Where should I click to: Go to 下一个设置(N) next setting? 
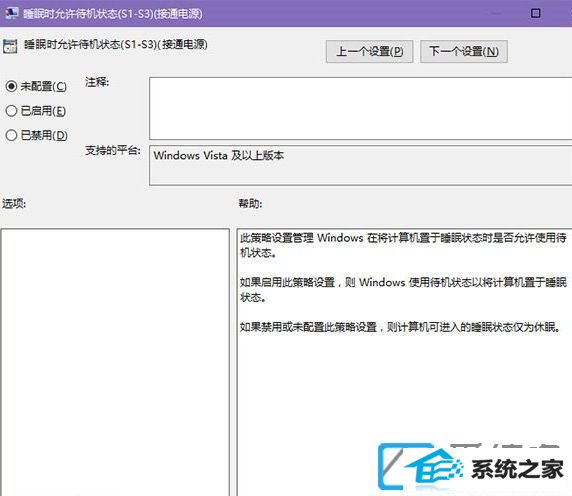464,51
